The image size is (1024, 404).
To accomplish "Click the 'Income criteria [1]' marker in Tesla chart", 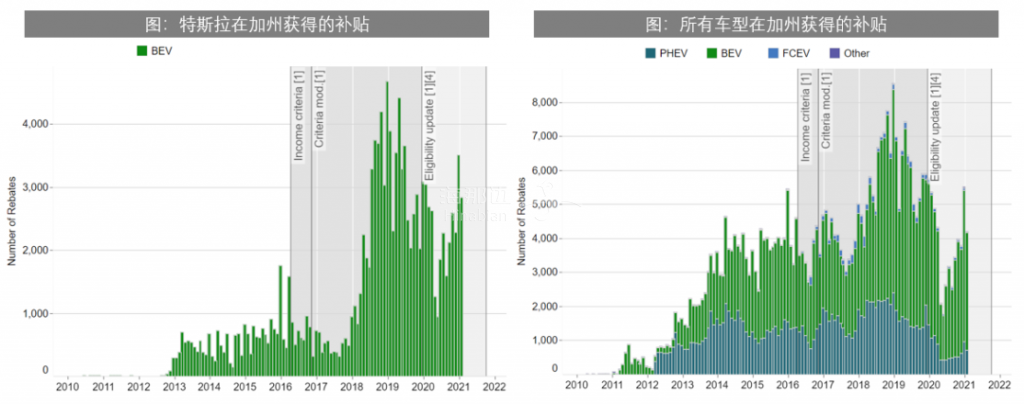I will (x=298, y=116).
